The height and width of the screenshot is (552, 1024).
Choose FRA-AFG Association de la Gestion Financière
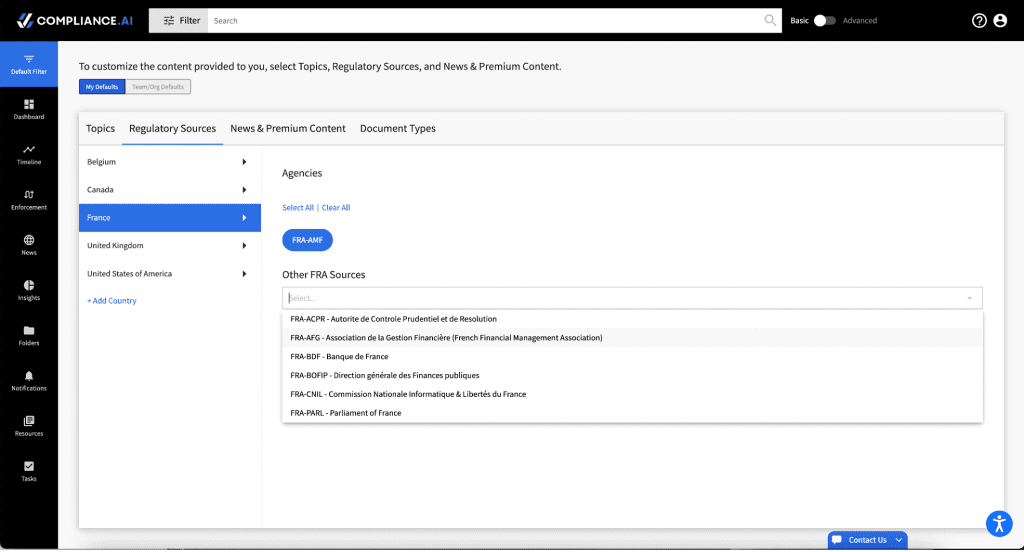632,338
